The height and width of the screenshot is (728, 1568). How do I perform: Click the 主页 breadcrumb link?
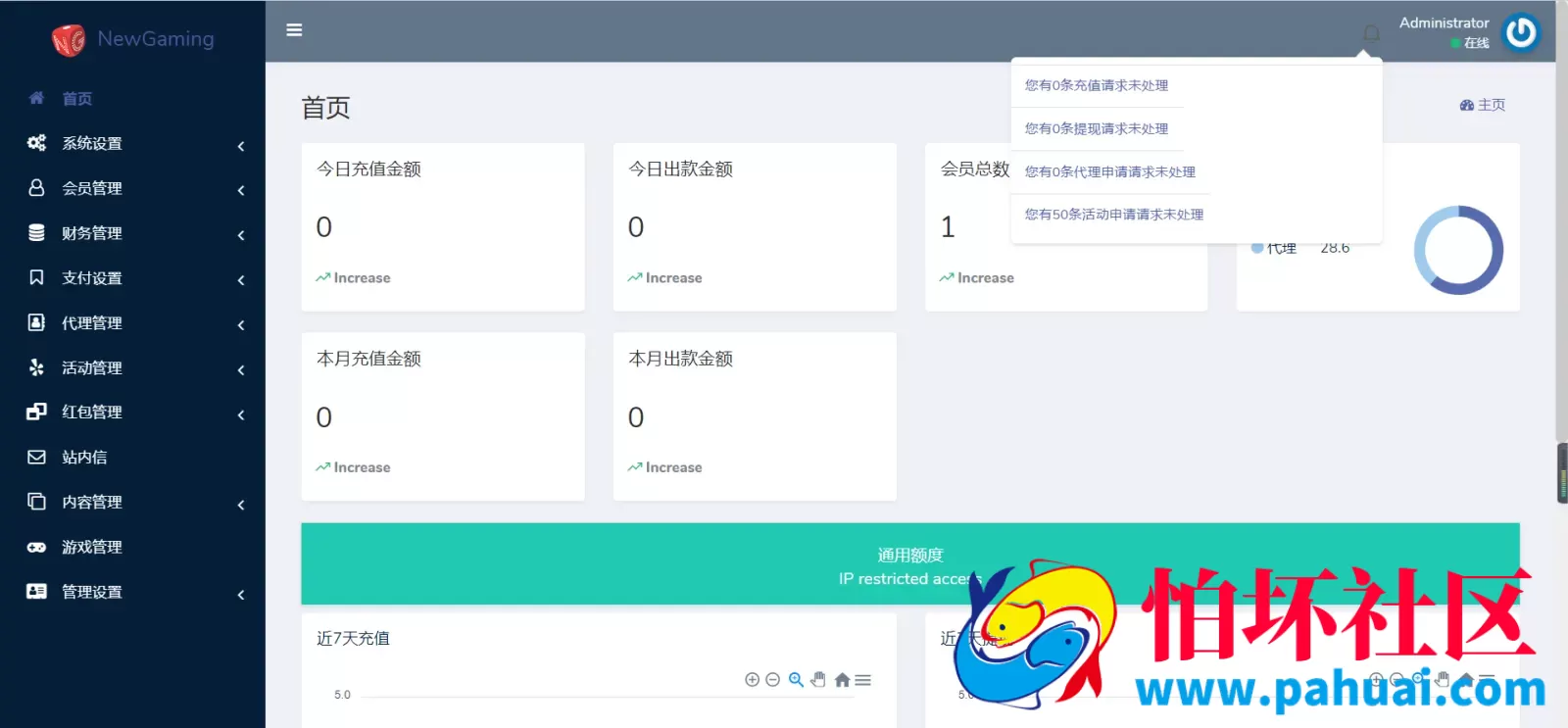(x=1482, y=105)
